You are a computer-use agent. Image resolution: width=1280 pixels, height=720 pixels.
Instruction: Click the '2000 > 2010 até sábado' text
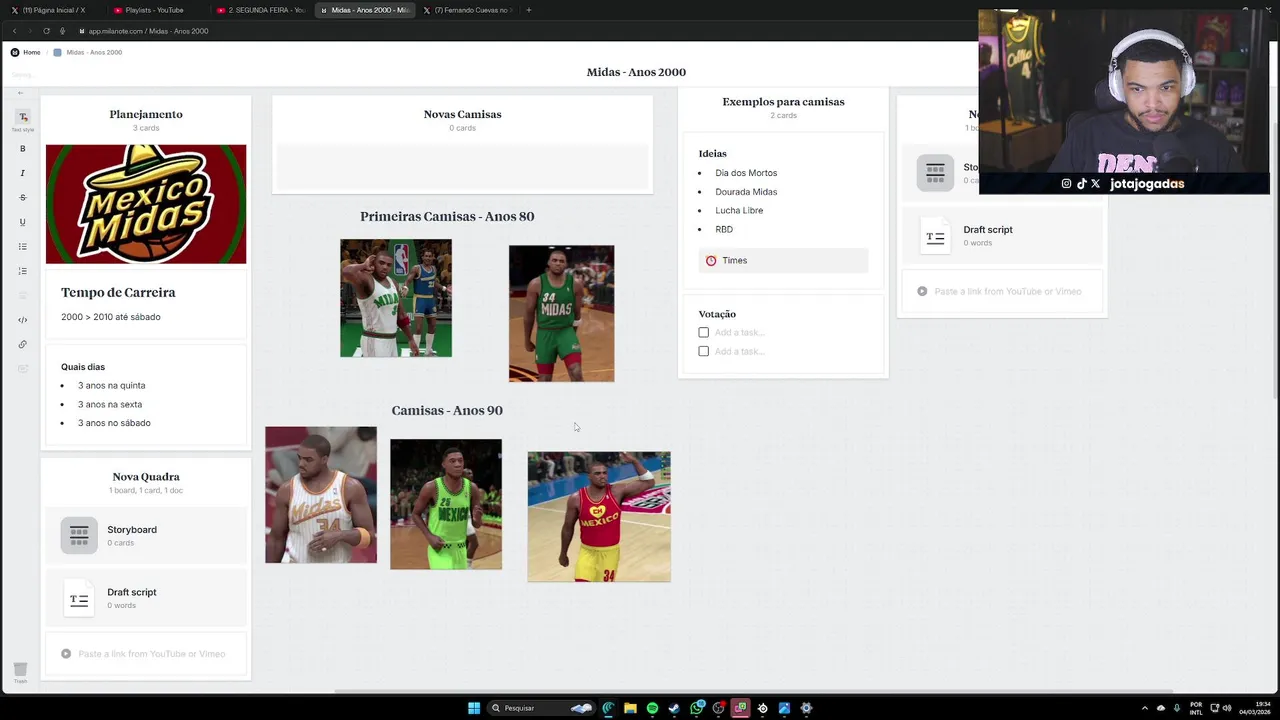pyautogui.click(x=110, y=317)
